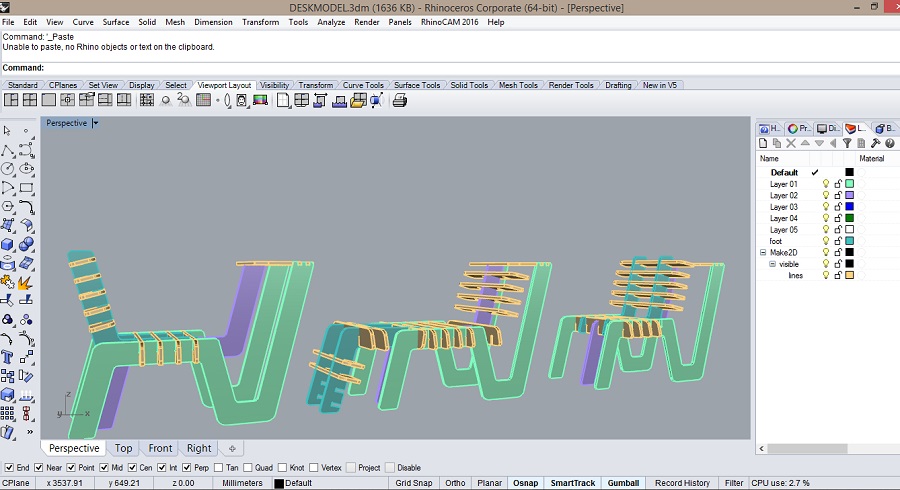The height and width of the screenshot is (490, 900).
Task: Open the RhinoCAM 2016 menu
Action: [x=449, y=22]
